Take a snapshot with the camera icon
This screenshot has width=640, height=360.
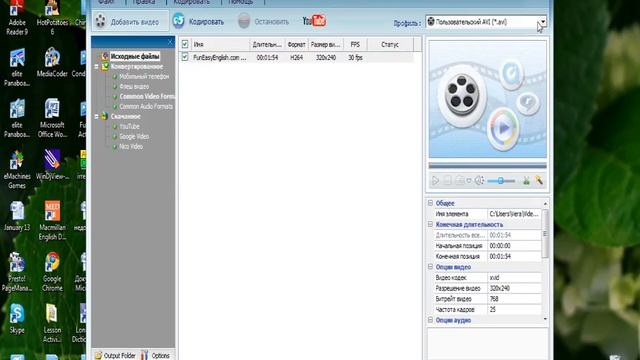click(x=460, y=180)
